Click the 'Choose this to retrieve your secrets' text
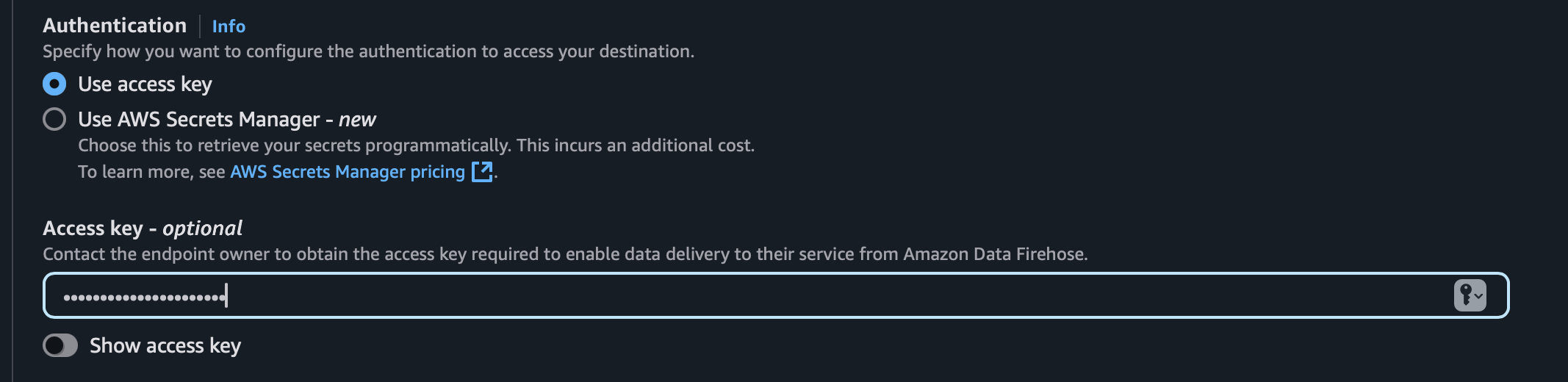Image resolution: width=1568 pixels, height=382 pixels. 416,145
